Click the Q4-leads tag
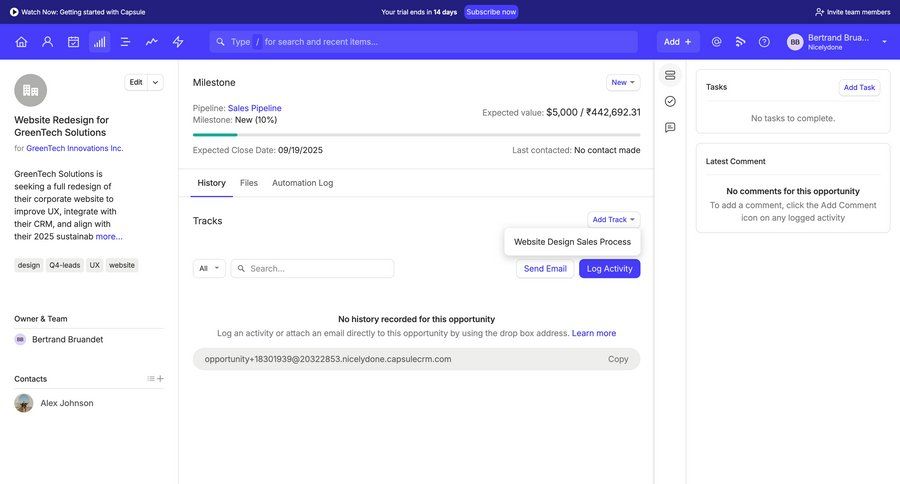Screen dimensions: 900x484 click(x=65, y=265)
